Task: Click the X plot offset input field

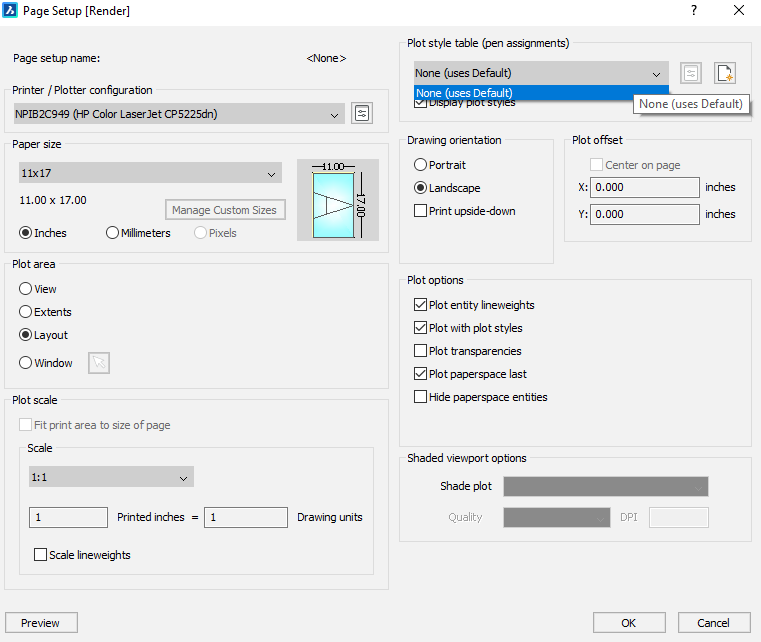Action: [645, 187]
